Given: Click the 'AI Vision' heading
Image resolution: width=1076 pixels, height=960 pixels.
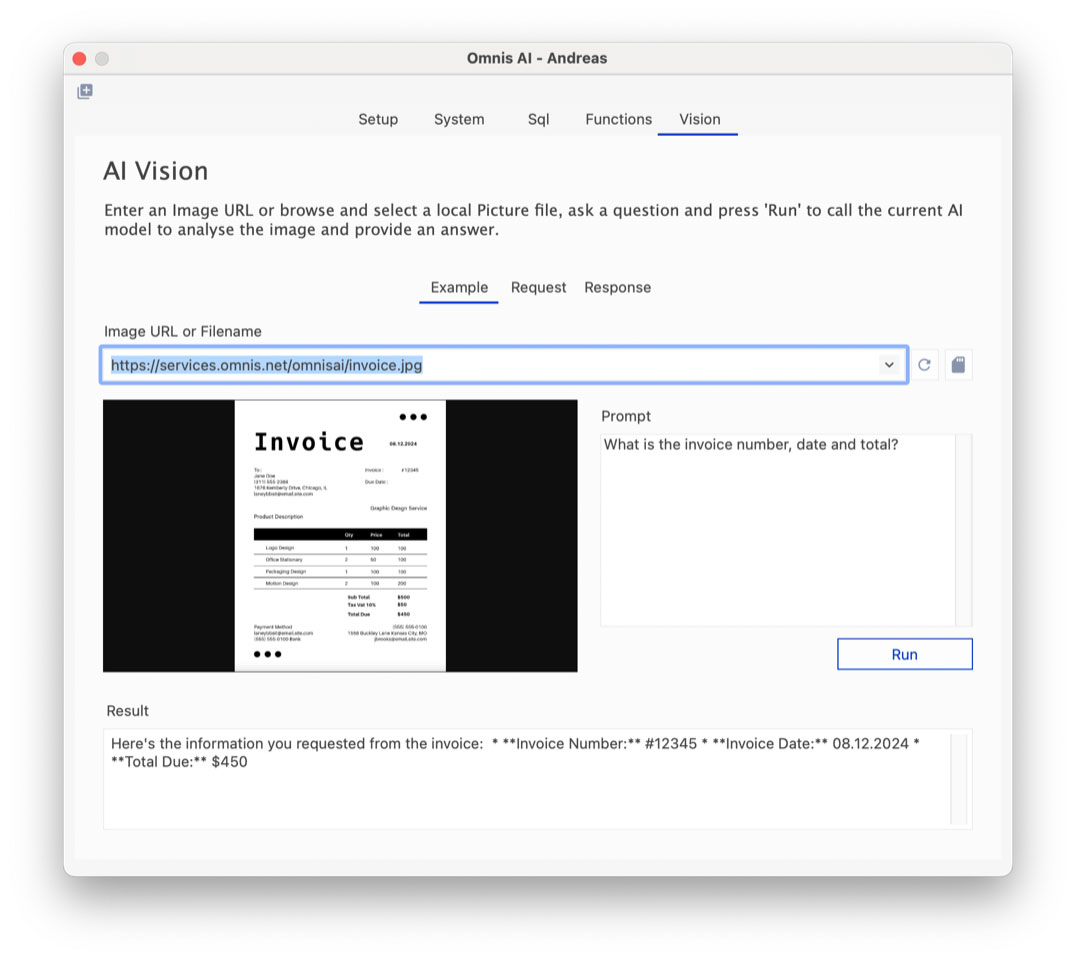Looking at the screenshot, I should [x=156, y=172].
